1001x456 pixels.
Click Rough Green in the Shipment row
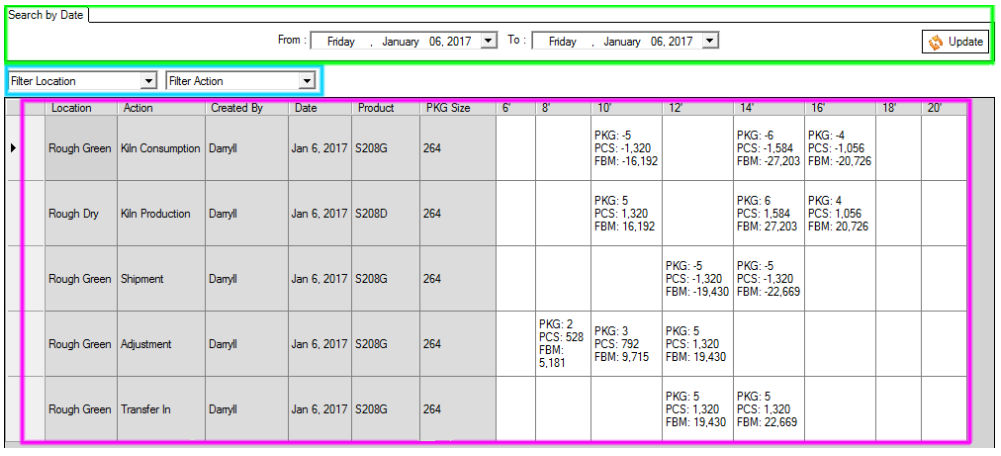pyautogui.click(x=81, y=278)
